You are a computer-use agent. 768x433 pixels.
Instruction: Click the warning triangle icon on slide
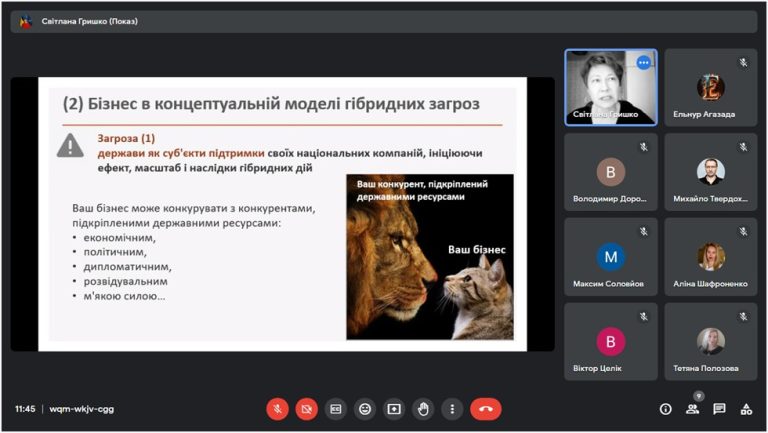pyautogui.click(x=71, y=145)
